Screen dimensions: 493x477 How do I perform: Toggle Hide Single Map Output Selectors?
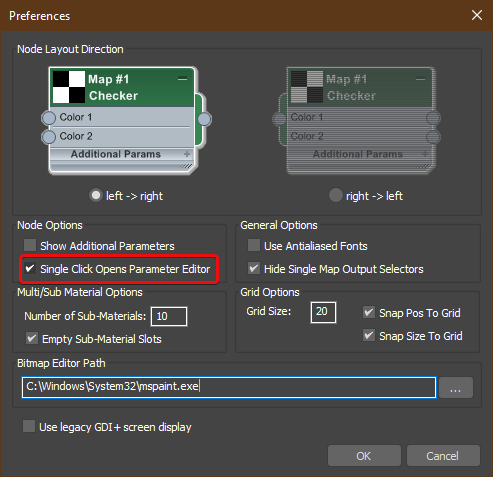coord(254,268)
